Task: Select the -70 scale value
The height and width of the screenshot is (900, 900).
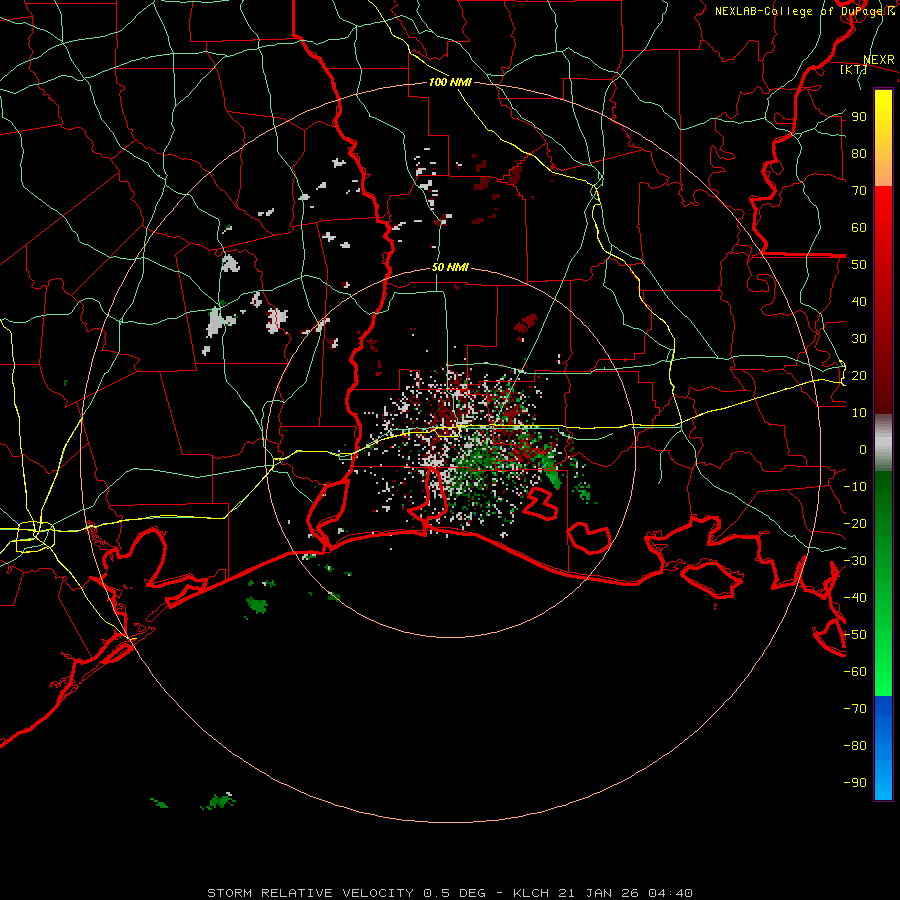Action: [855, 709]
